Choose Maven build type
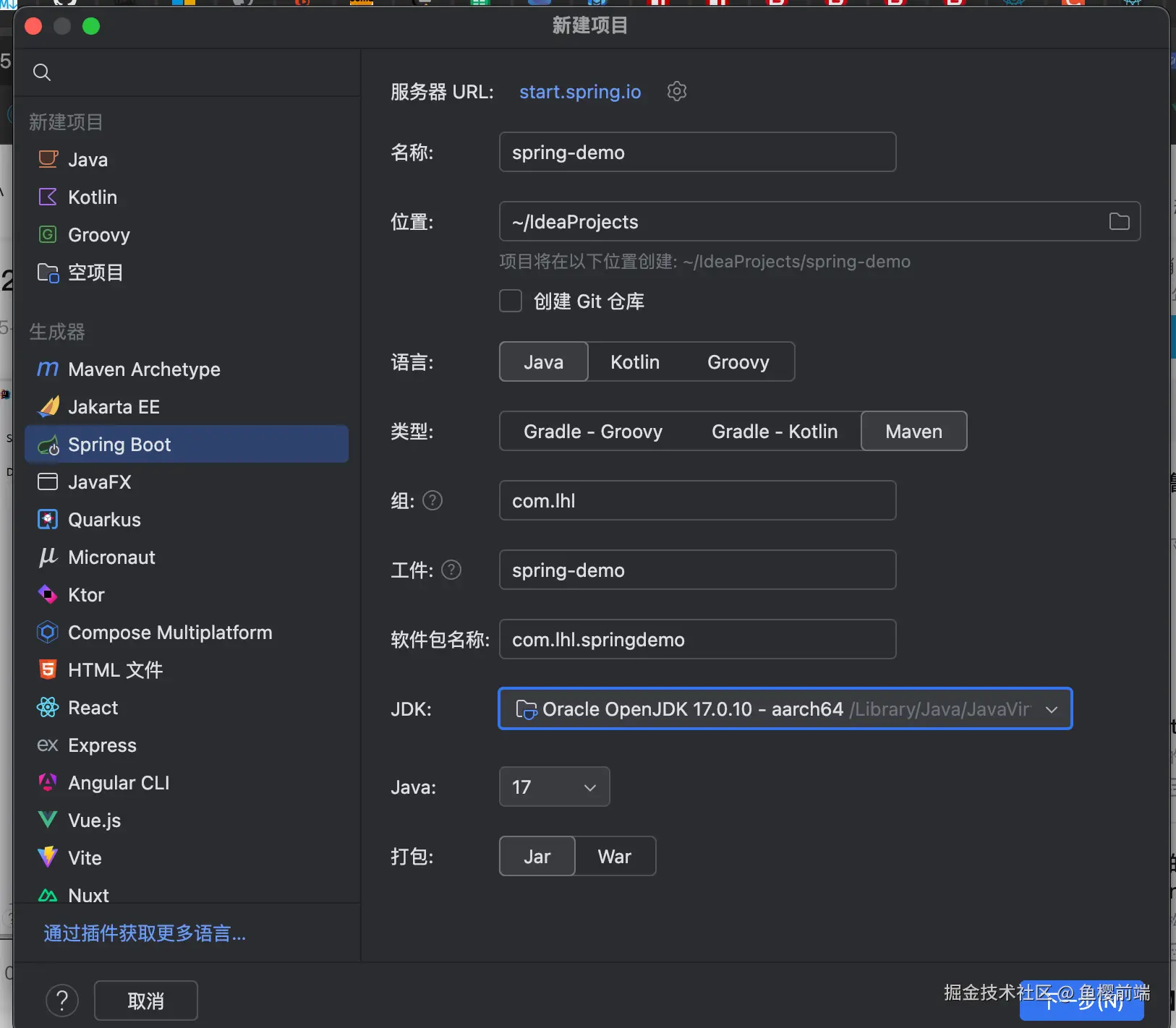The width and height of the screenshot is (1176, 1028). [914, 431]
